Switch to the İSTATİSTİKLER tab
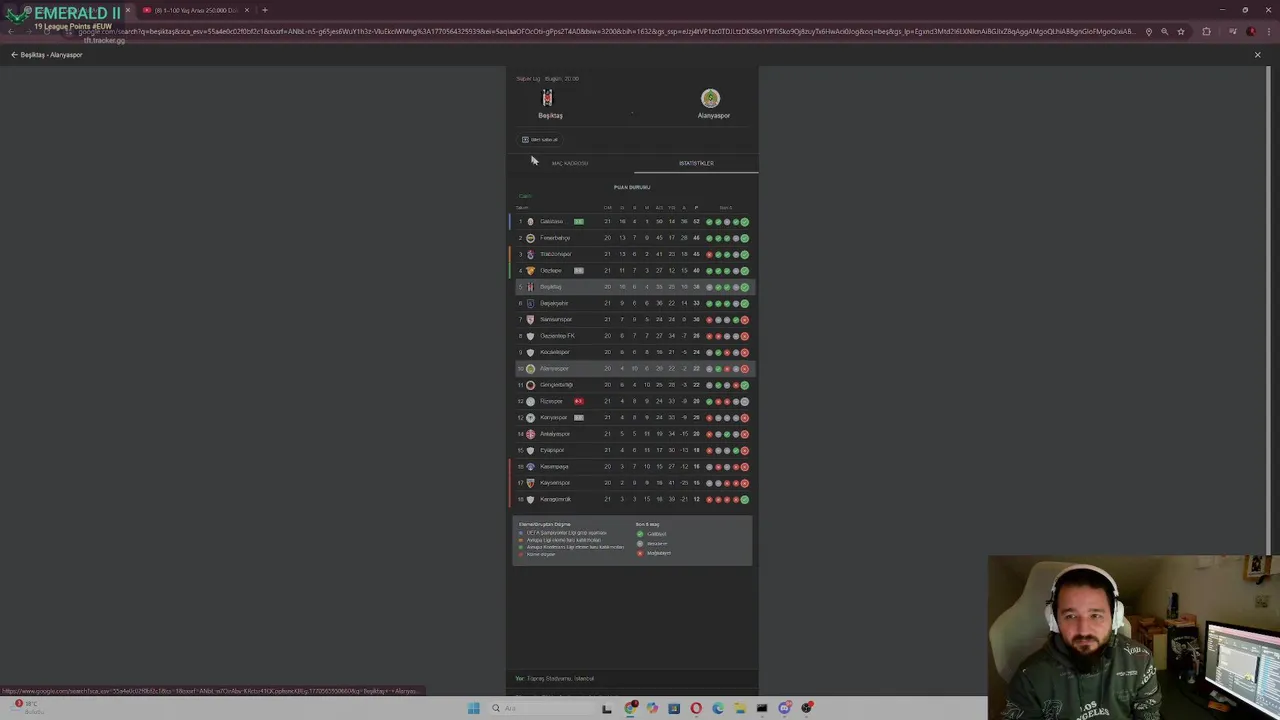This screenshot has height=720, width=1280. click(x=696, y=163)
